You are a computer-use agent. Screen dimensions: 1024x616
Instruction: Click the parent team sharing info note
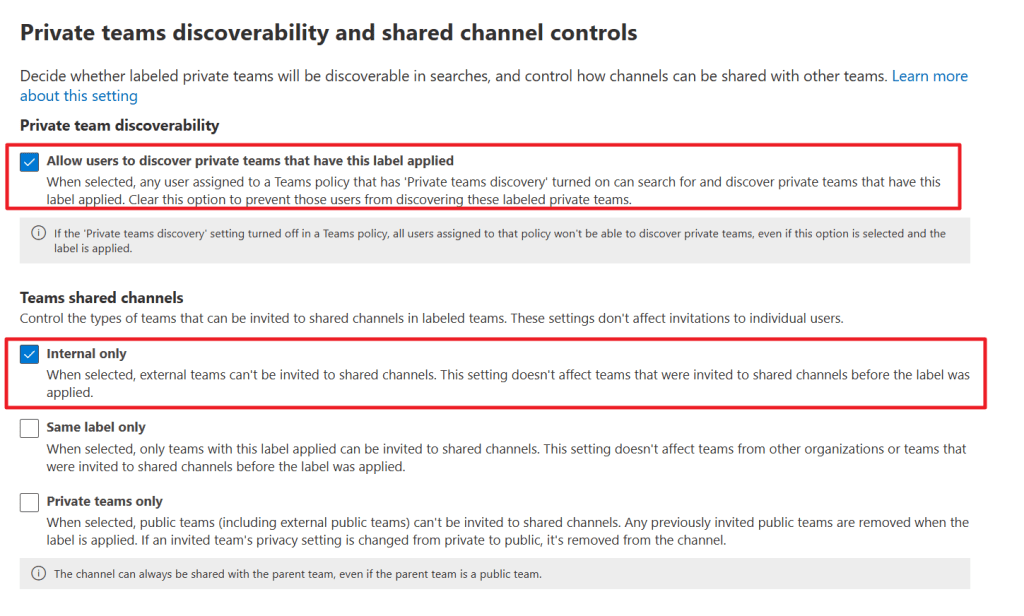494,574
